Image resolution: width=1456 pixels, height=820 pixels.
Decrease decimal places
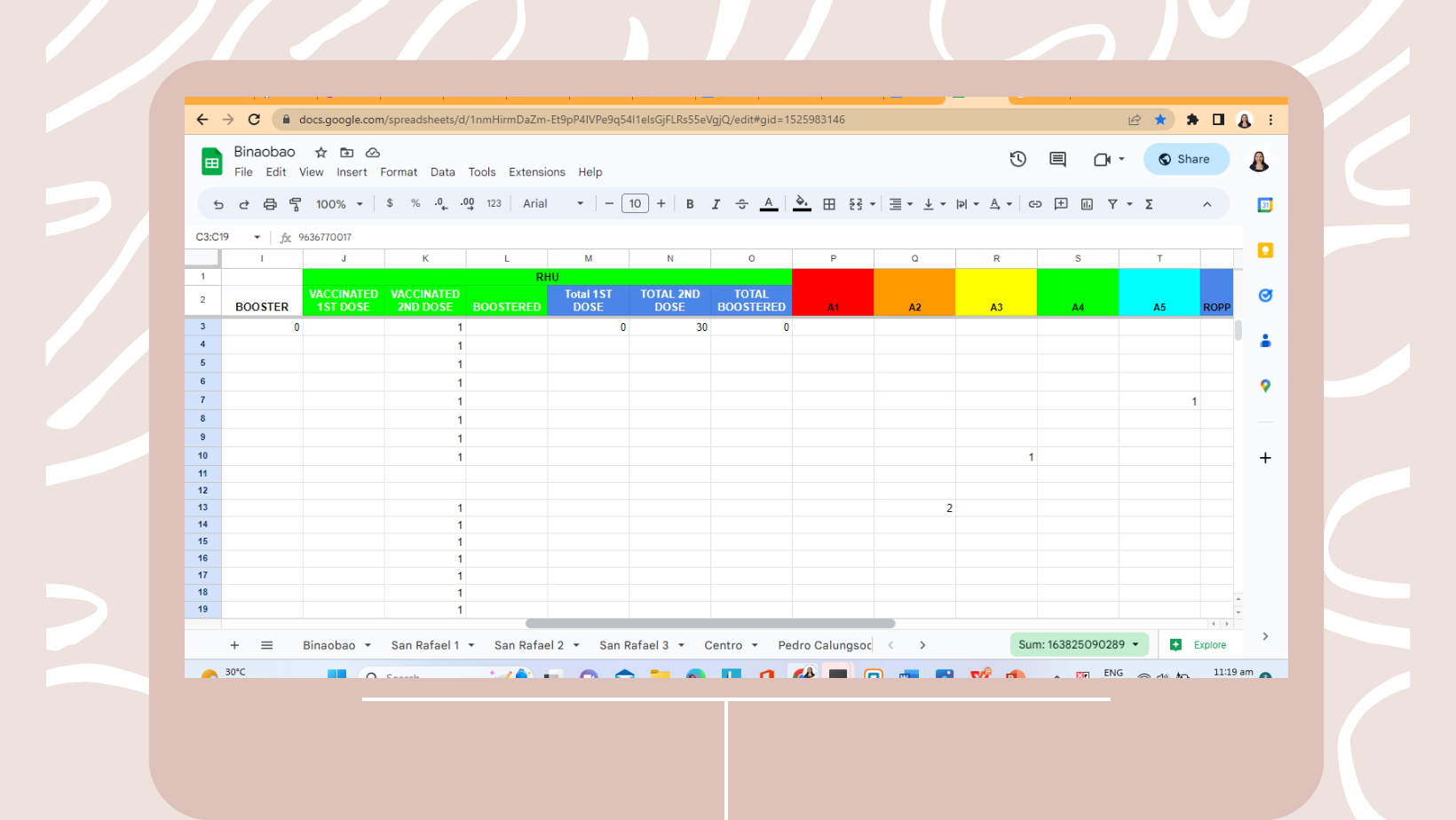pos(441,203)
